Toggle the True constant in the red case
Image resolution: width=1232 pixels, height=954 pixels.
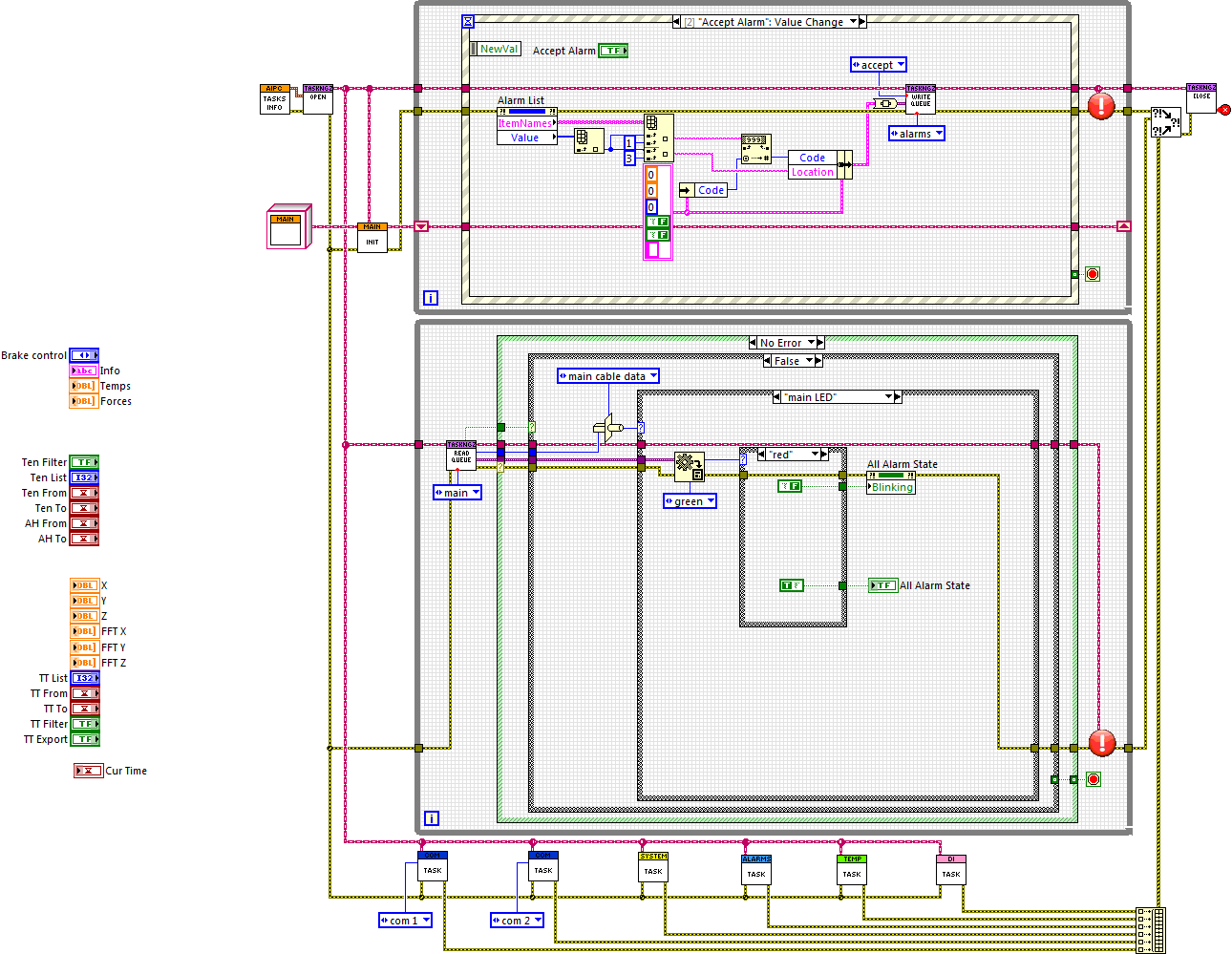pos(792,585)
